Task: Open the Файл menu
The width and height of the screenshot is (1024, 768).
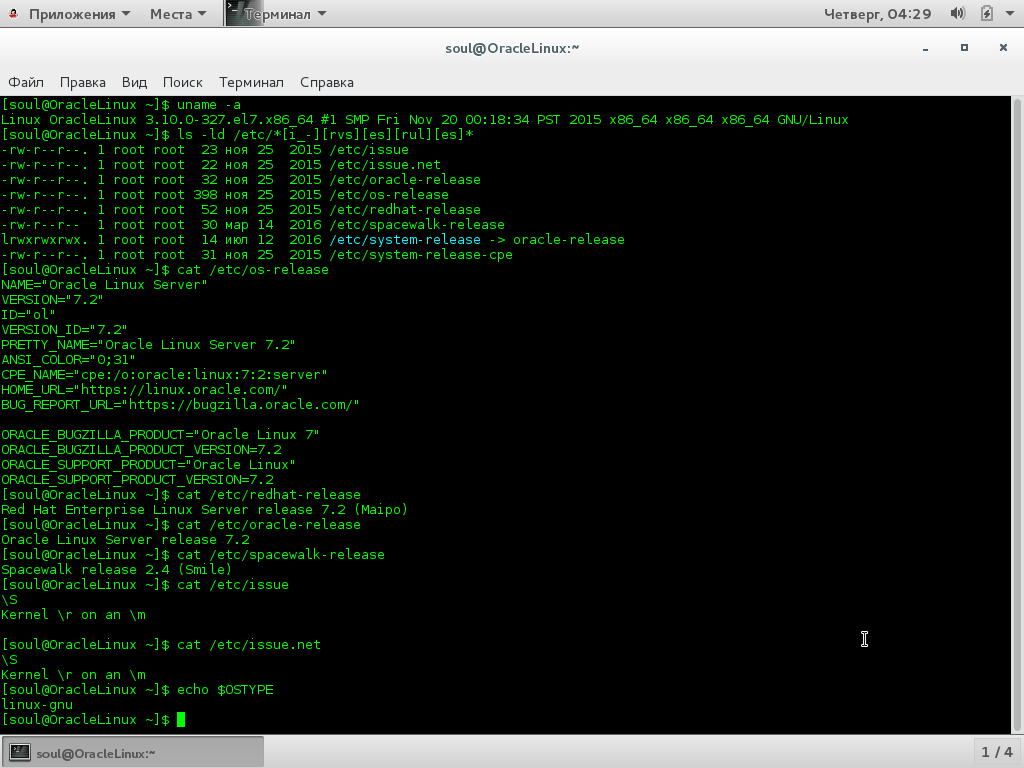Action: [26, 82]
